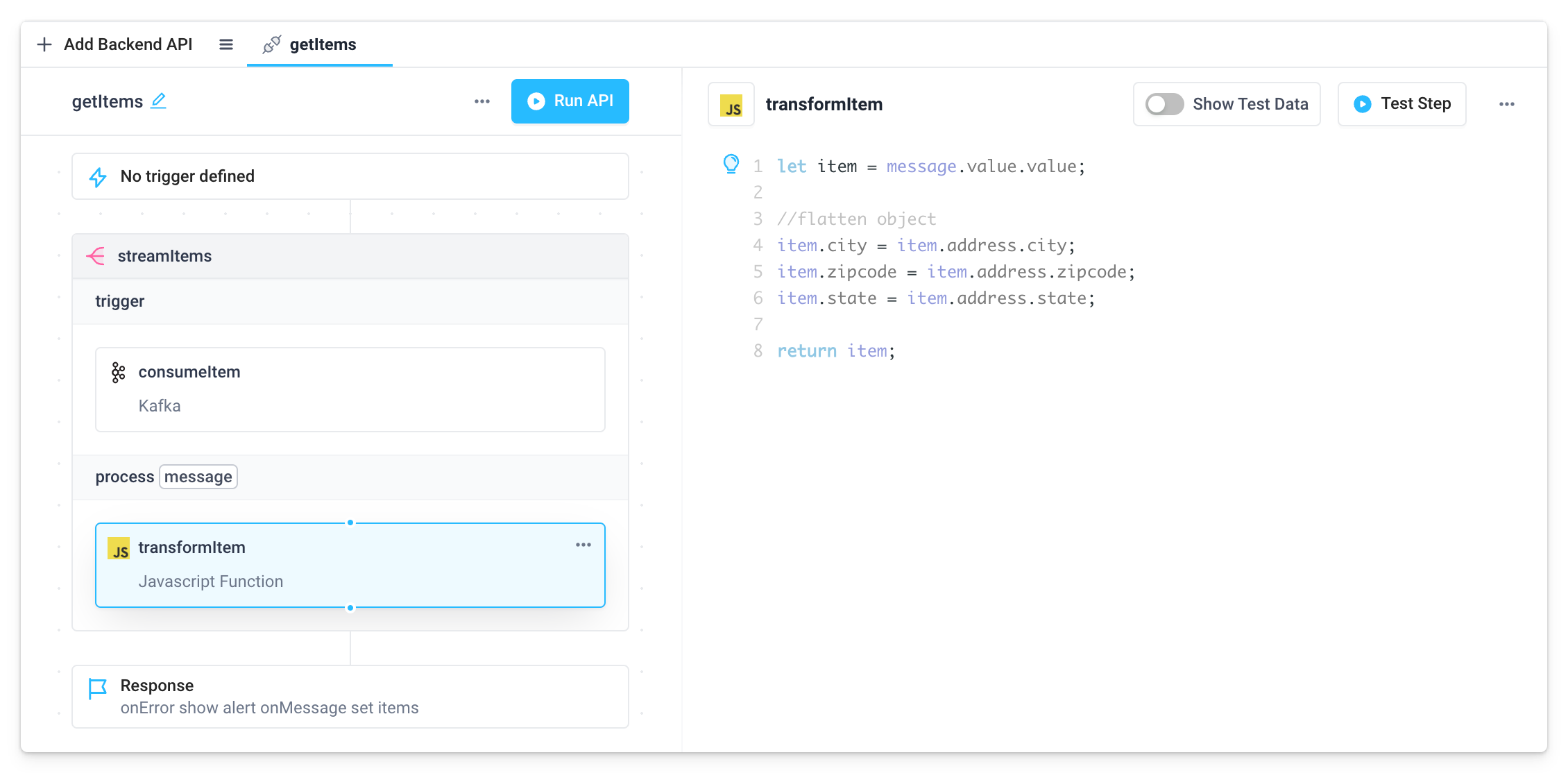Select the consumeItem Kafka step card
Image resolution: width=1568 pixels, height=773 pixels.
350,389
